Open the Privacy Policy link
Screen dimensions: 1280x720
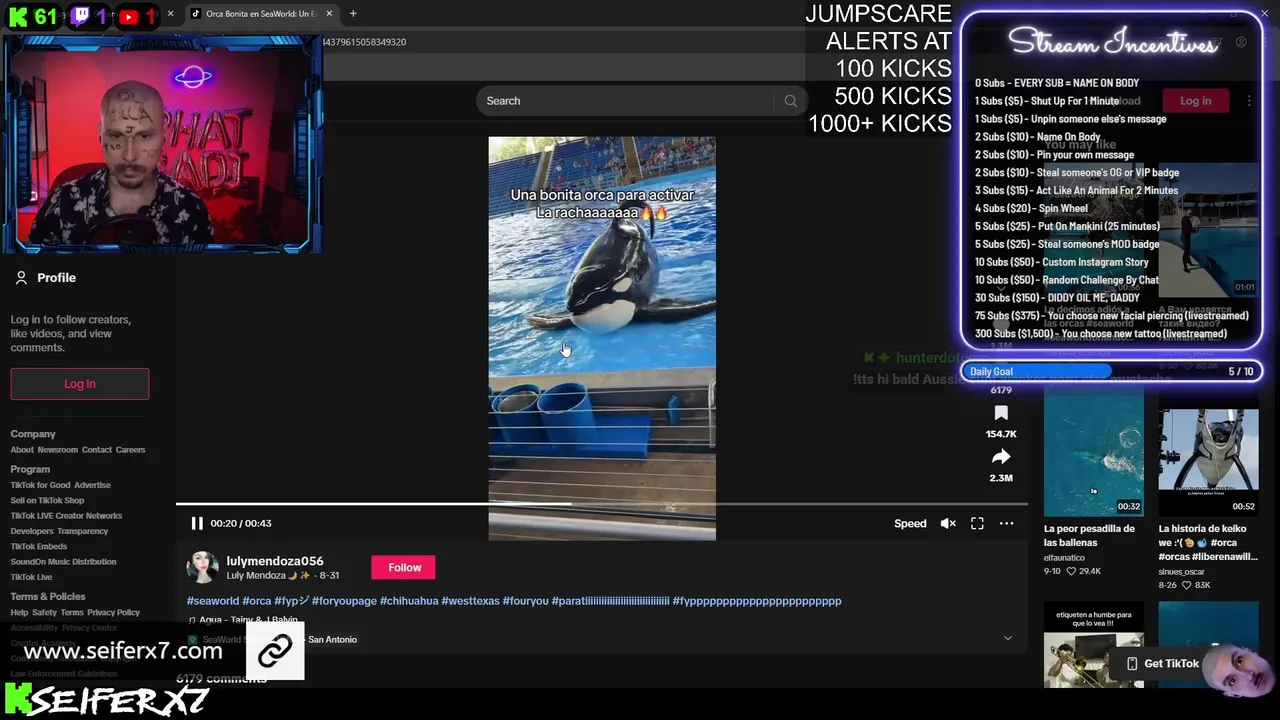coord(113,612)
